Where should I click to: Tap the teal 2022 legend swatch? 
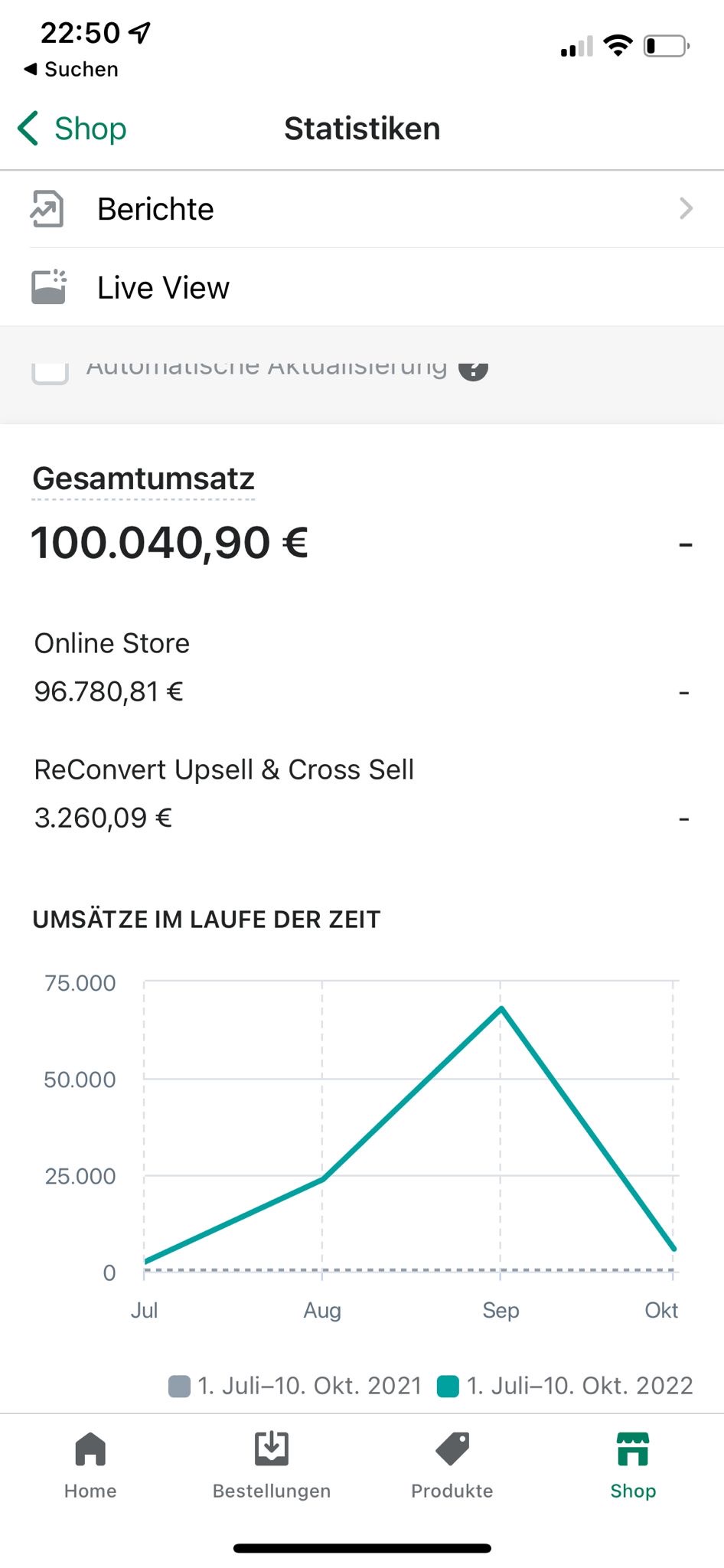point(448,1387)
